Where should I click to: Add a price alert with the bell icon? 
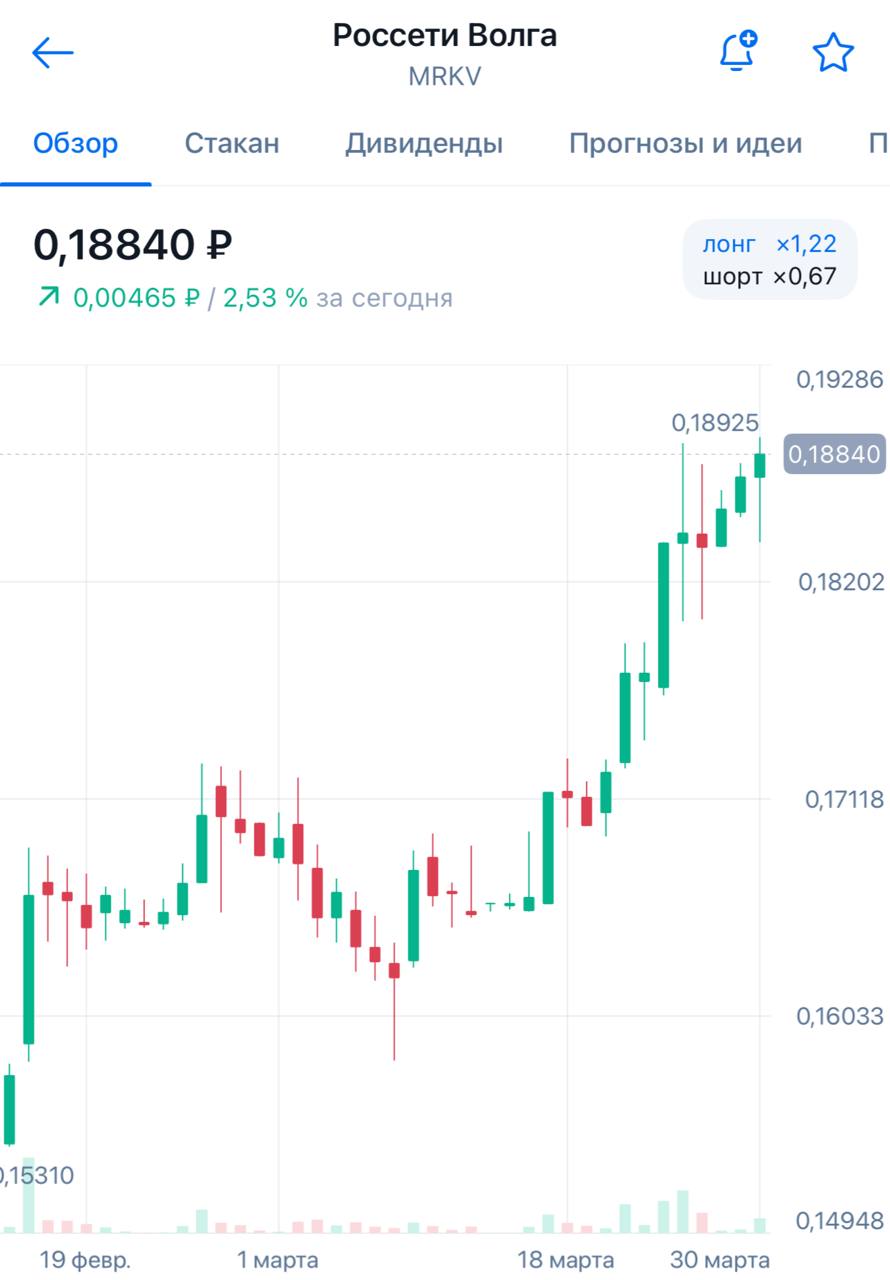[x=738, y=52]
